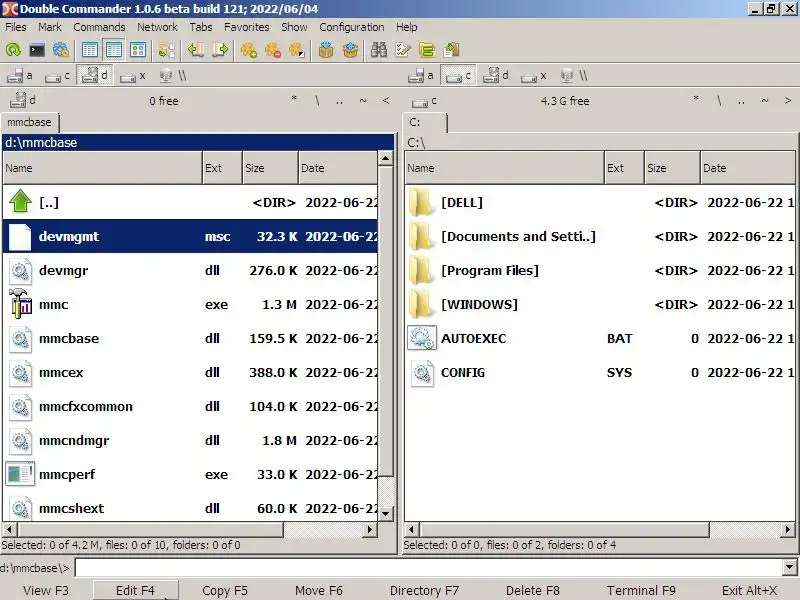The width and height of the screenshot is (800, 600).
Task: Sort left panel by Size column
Action: click(x=270, y=168)
